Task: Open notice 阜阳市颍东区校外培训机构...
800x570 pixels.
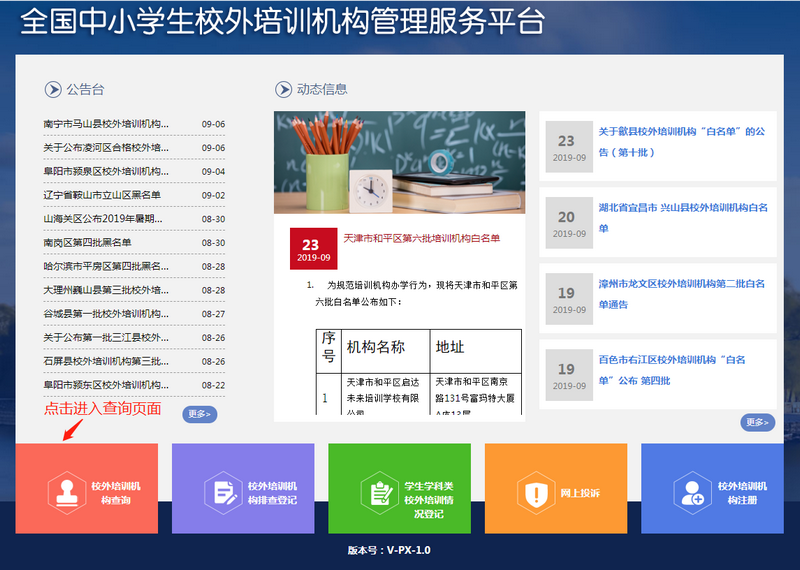Action: [106, 385]
